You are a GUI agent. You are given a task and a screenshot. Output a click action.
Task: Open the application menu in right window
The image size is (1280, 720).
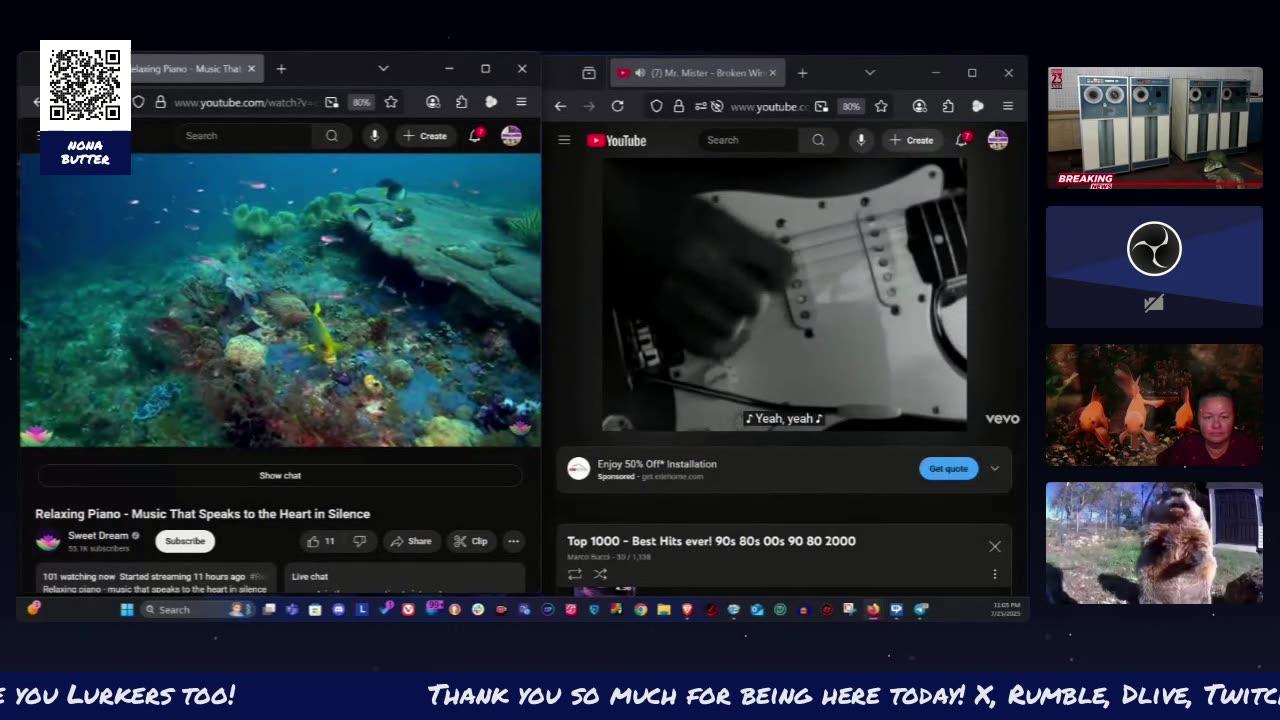[1008, 106]
